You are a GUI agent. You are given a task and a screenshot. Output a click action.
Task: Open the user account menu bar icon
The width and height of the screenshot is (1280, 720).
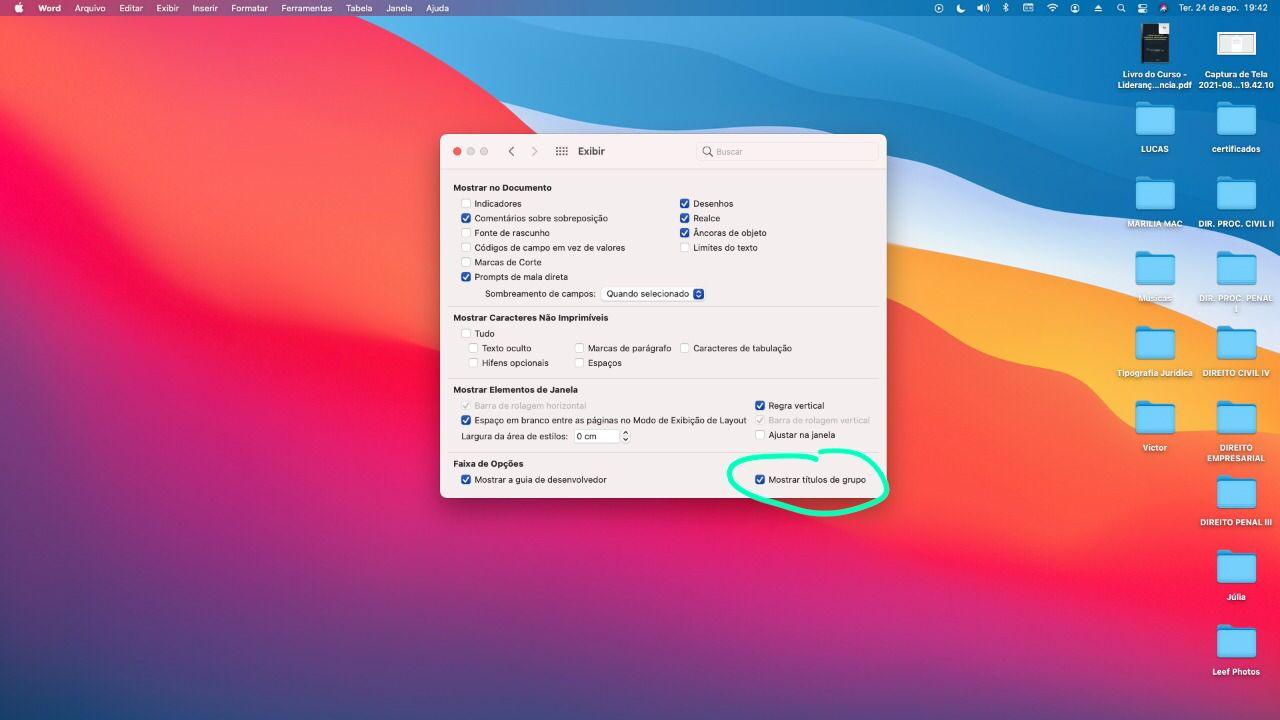tap(1075, 8)
